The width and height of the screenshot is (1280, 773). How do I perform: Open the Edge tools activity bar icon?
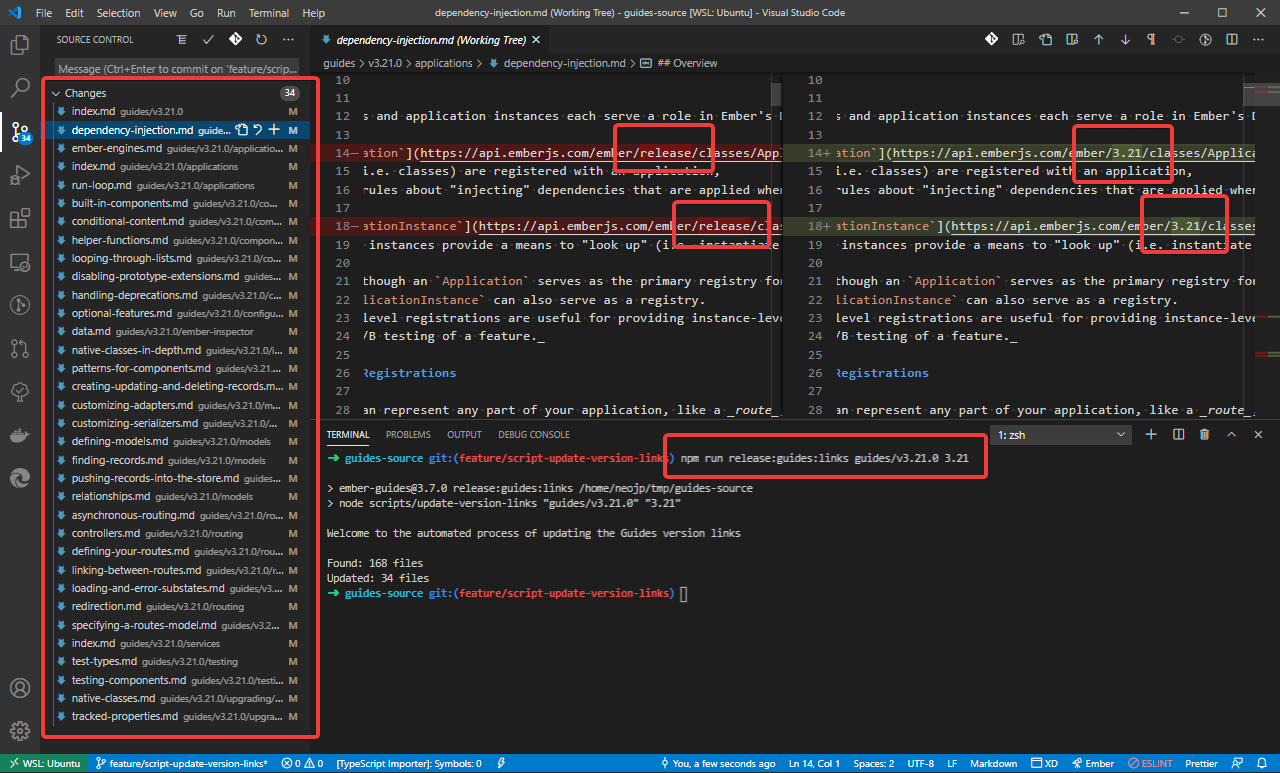click(x=19, y=478)
